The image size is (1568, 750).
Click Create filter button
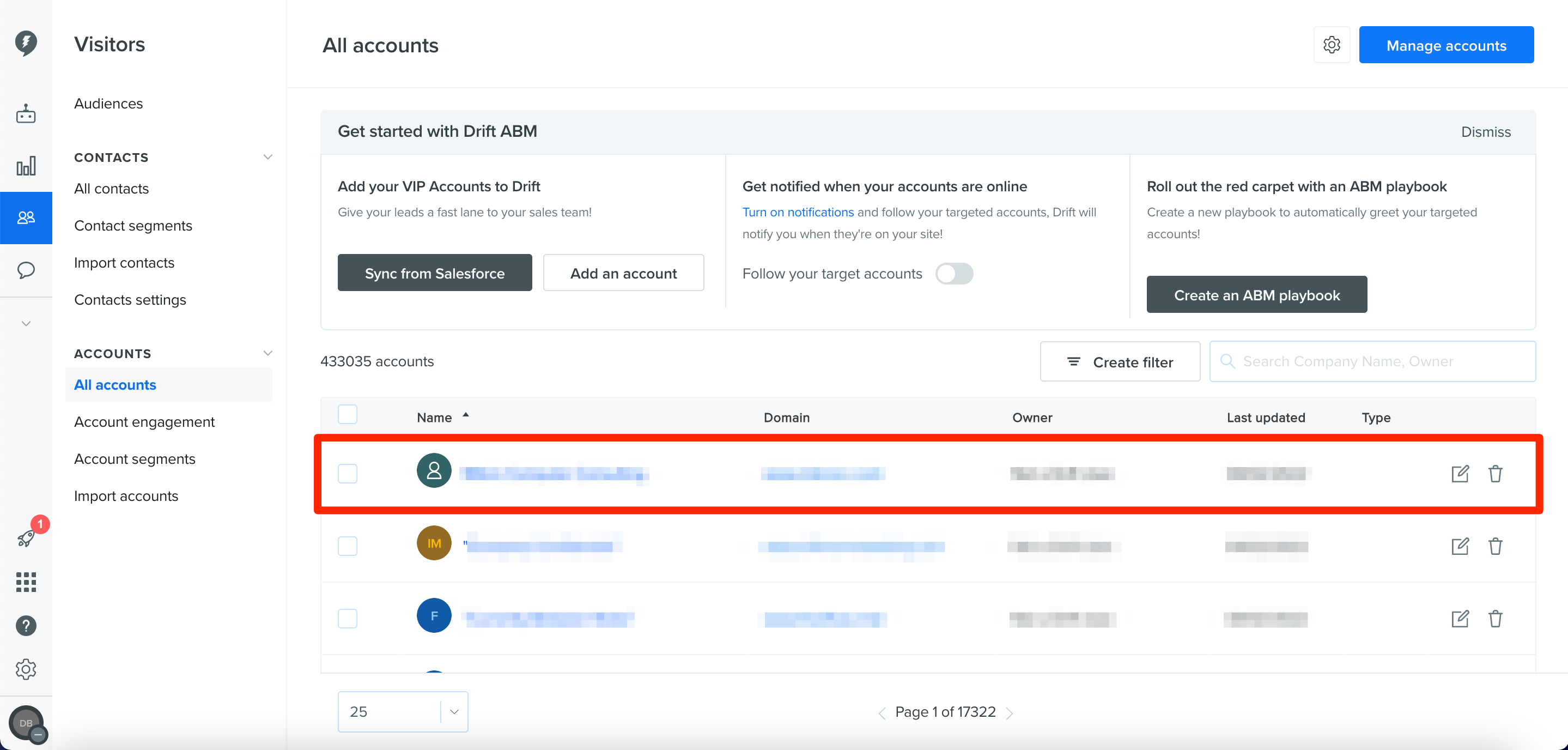tap(1120, 361)
